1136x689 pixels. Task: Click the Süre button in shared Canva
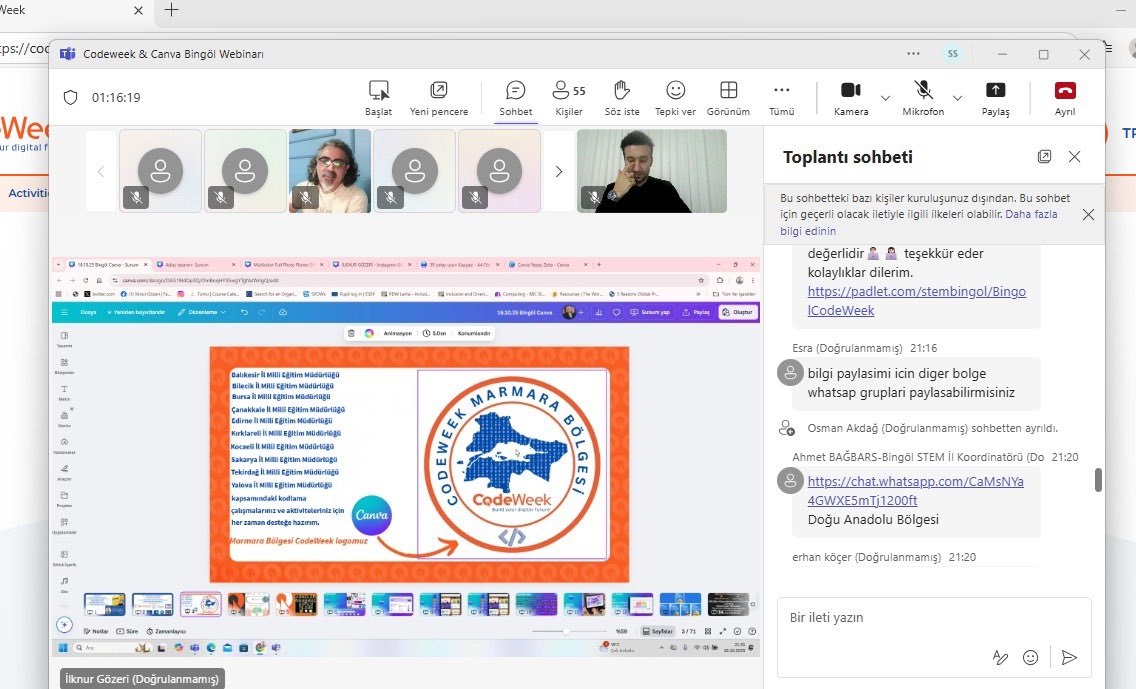[128, 631]
